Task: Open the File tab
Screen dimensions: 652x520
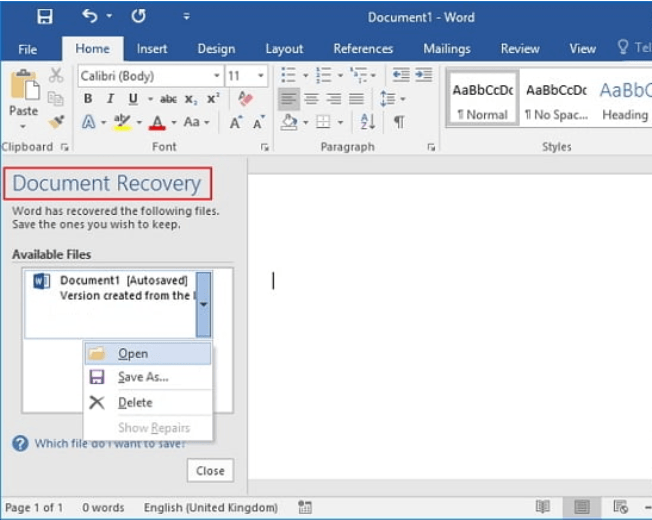Action: click(27, 49)
